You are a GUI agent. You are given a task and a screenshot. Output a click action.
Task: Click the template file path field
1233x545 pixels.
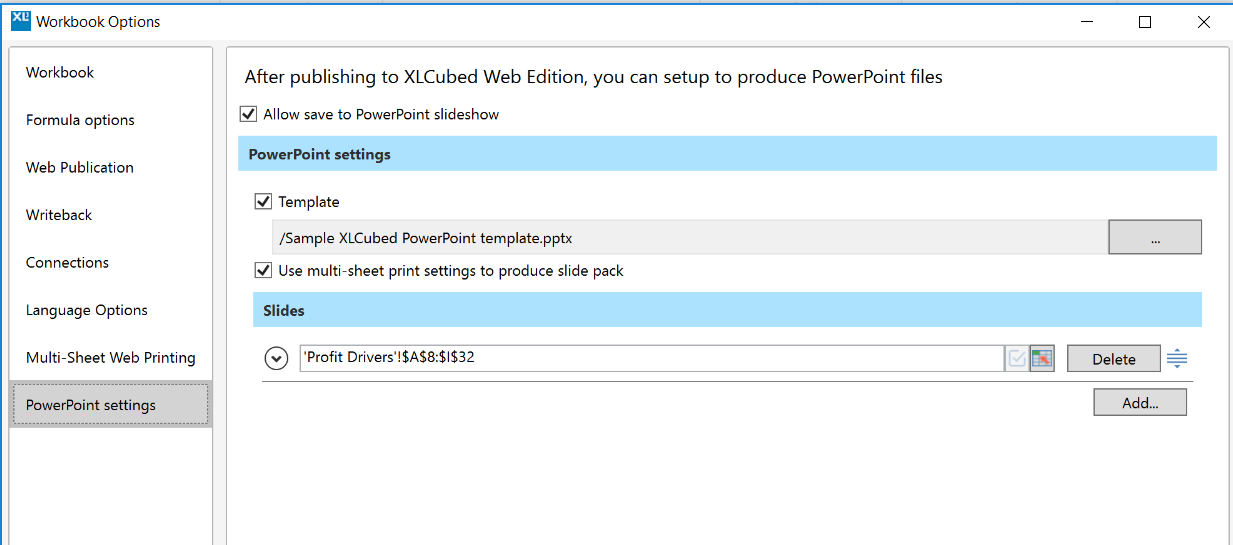pos(688,238)
